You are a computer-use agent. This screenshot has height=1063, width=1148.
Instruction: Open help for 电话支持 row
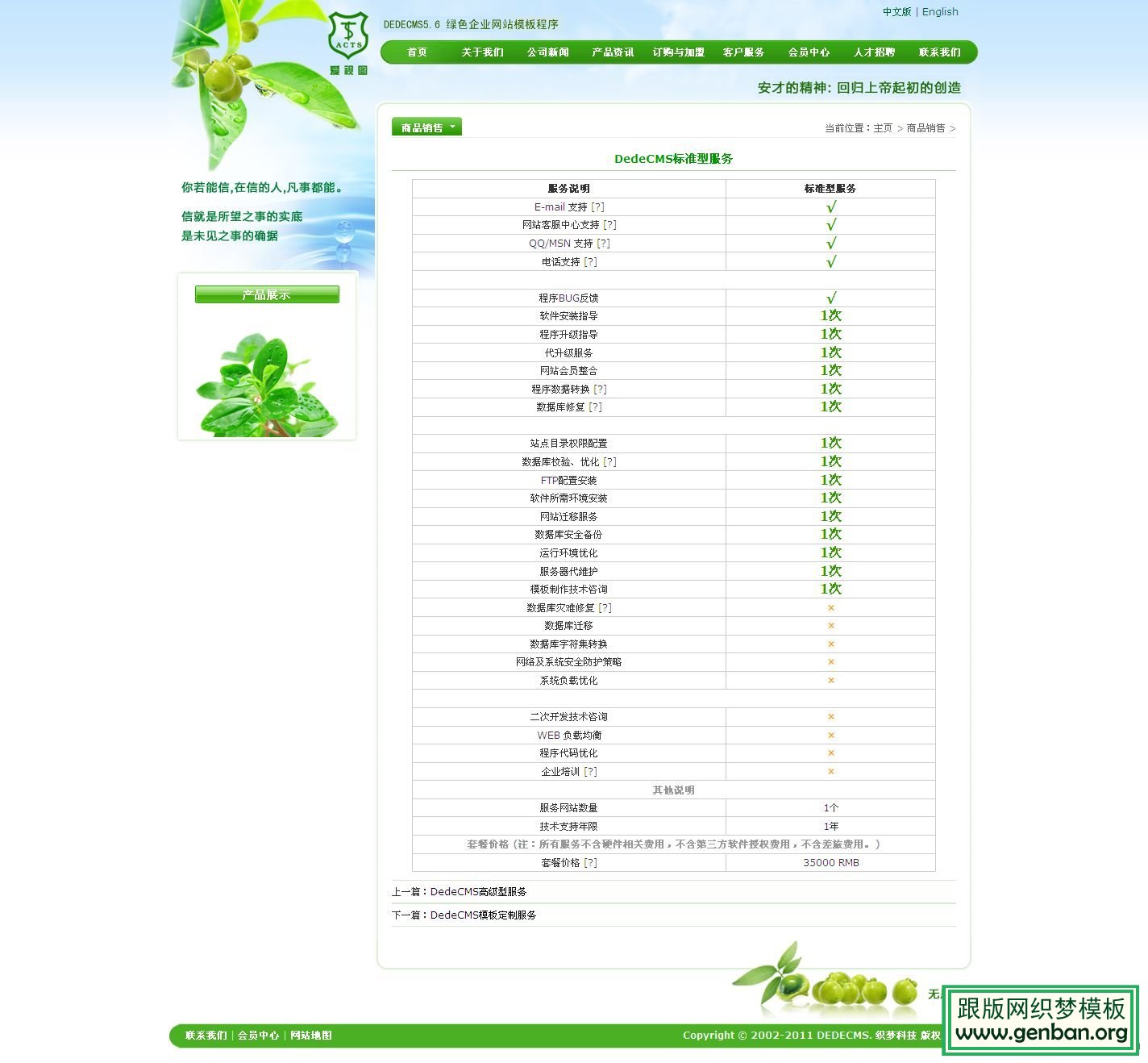[x=591, y=261]
